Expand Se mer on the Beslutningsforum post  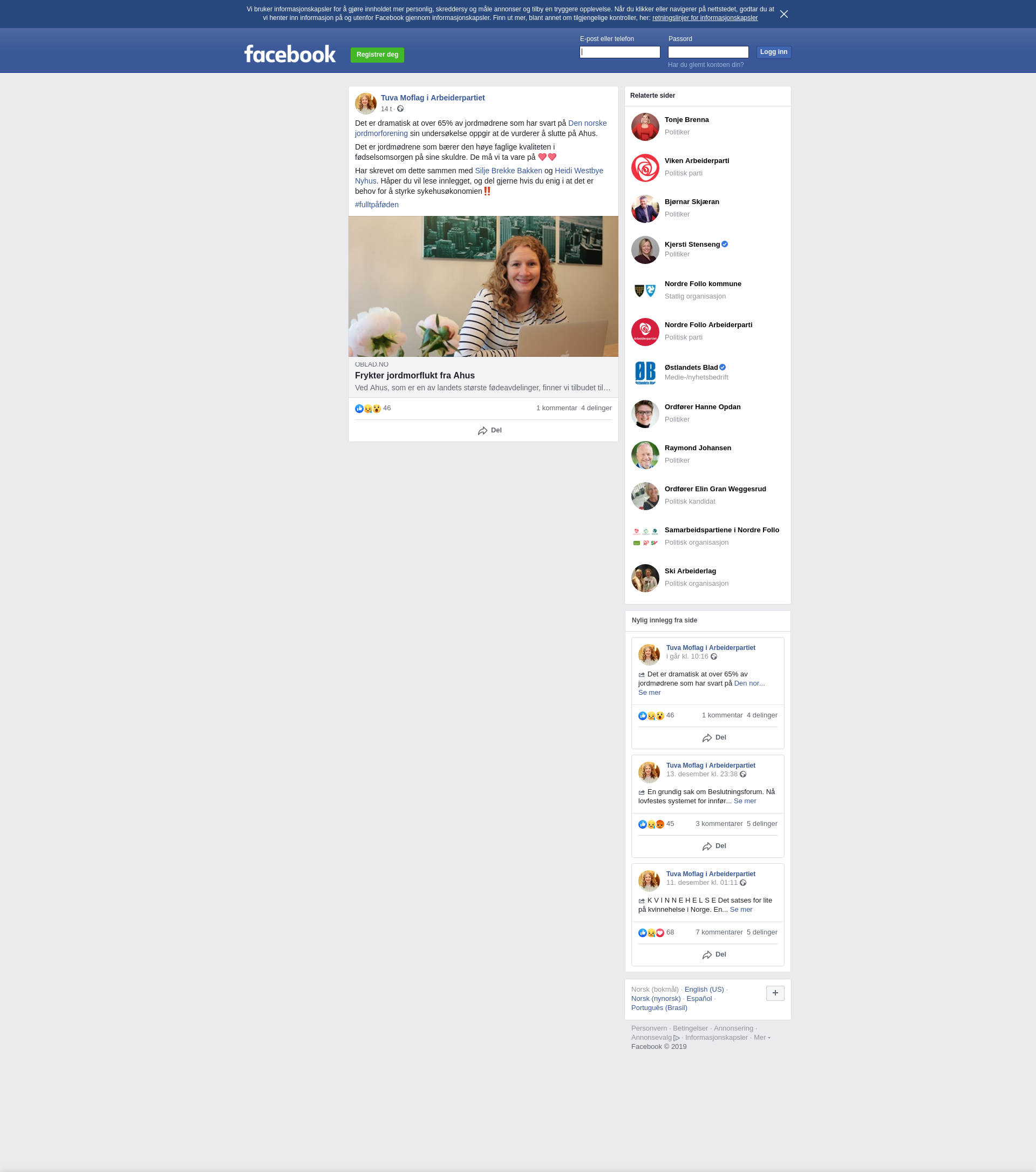pos(745,801)
